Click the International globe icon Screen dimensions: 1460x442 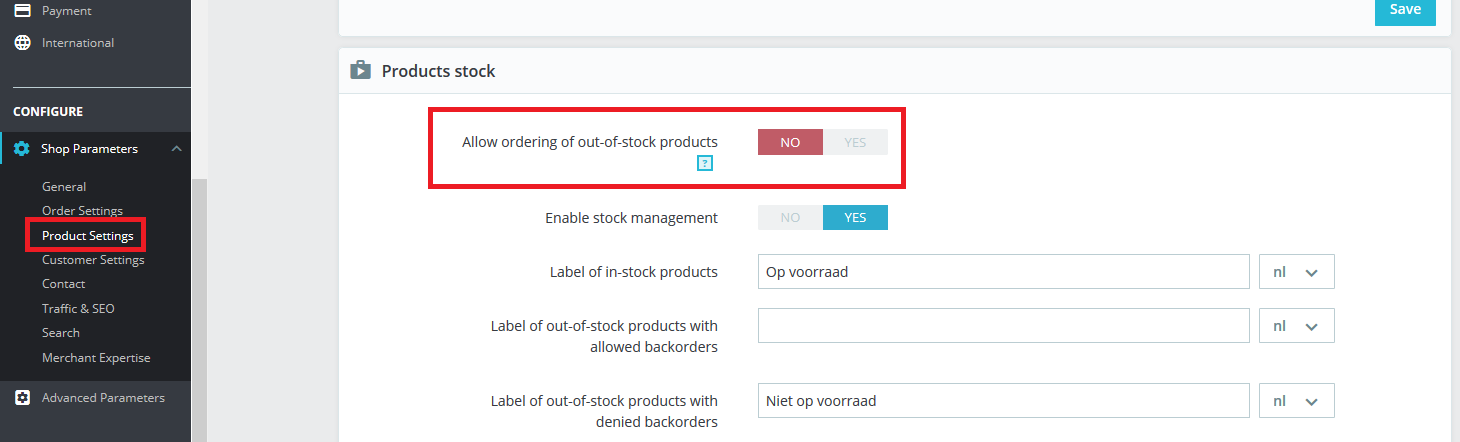(22, 43)
